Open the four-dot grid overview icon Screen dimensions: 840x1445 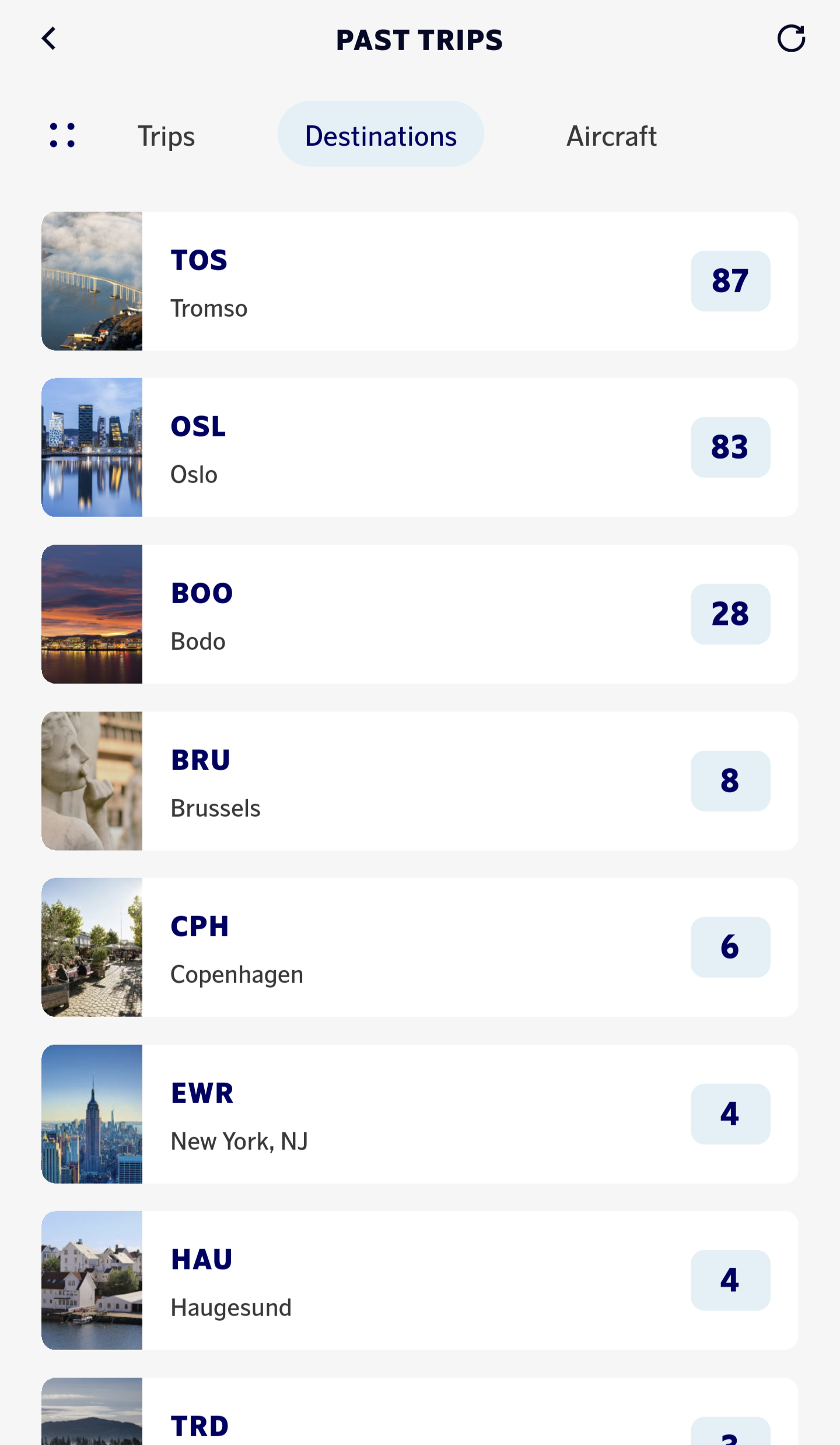point(62,135)
